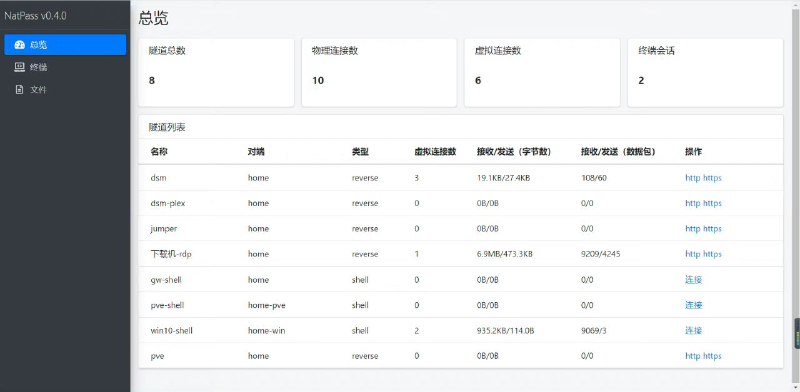This screenshot has height=392, width=800.
Task: Click the 物理连接数 summary card
Action: (x=379, y=72)
